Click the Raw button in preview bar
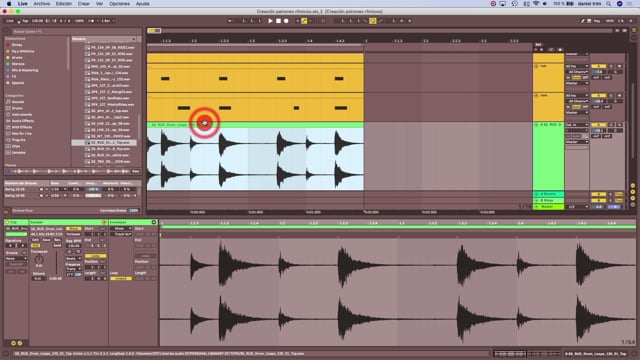 [x=136, y=171]
